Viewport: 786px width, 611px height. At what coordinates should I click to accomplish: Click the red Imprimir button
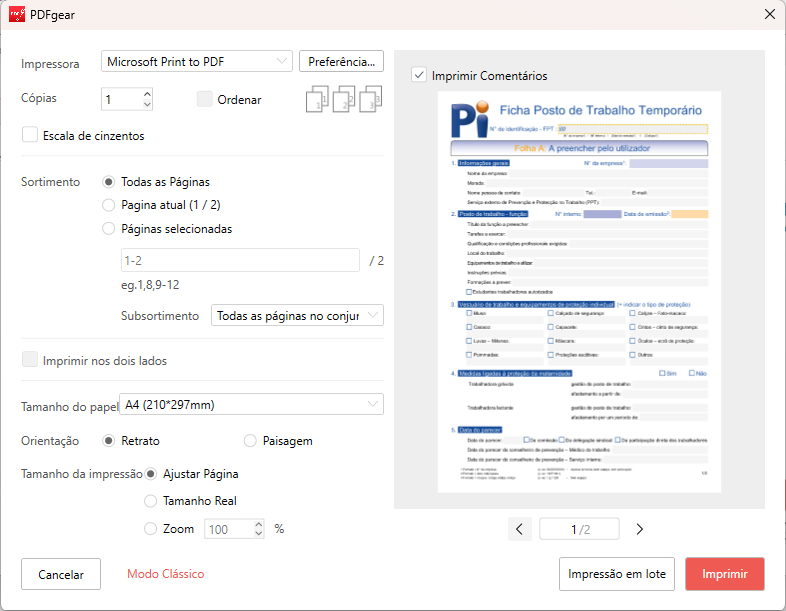(725, 574)
